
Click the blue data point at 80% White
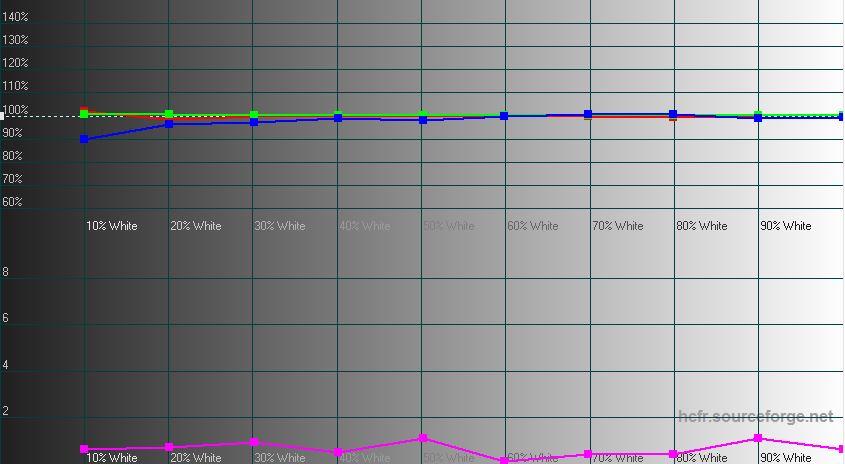[x=673, y=114]
